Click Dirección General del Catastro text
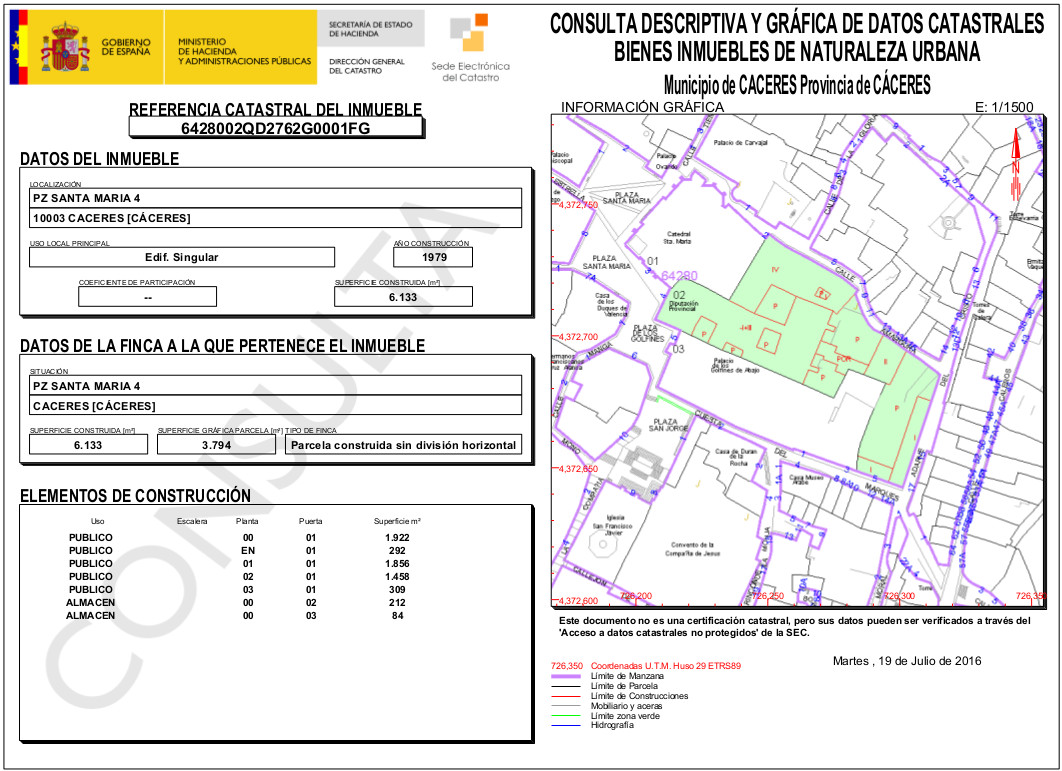1062x771 pixels. pyautogui.click(x=367, y=66)
